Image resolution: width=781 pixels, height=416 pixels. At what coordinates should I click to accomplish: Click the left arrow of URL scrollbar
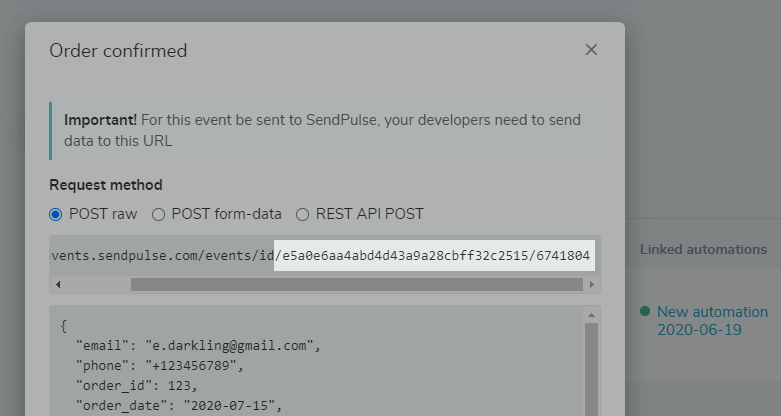[57, 284]
